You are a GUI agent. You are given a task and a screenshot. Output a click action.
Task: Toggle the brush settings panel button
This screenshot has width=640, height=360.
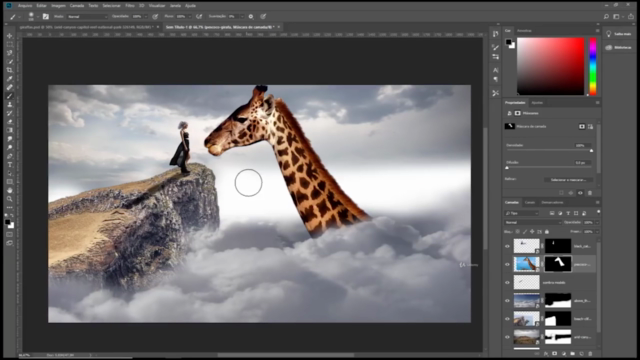pos(46,17)
